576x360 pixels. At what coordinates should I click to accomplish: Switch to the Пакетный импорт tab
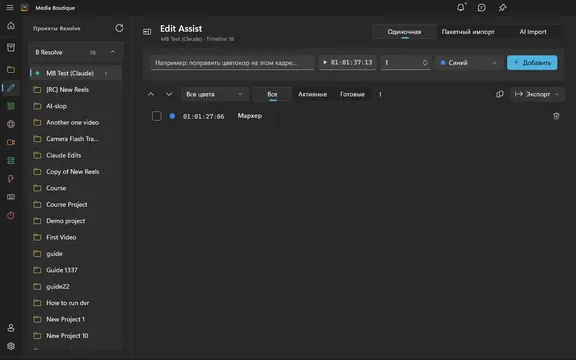coord(468,32)
